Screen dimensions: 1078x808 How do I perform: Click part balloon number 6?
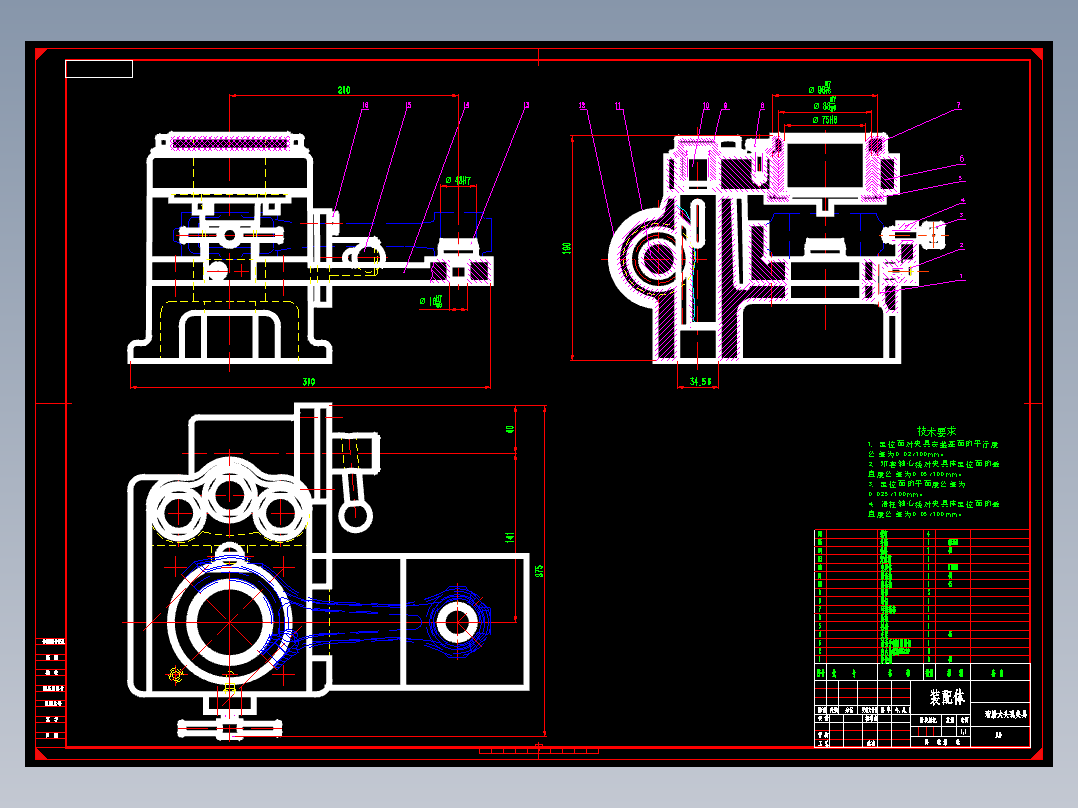962,159
